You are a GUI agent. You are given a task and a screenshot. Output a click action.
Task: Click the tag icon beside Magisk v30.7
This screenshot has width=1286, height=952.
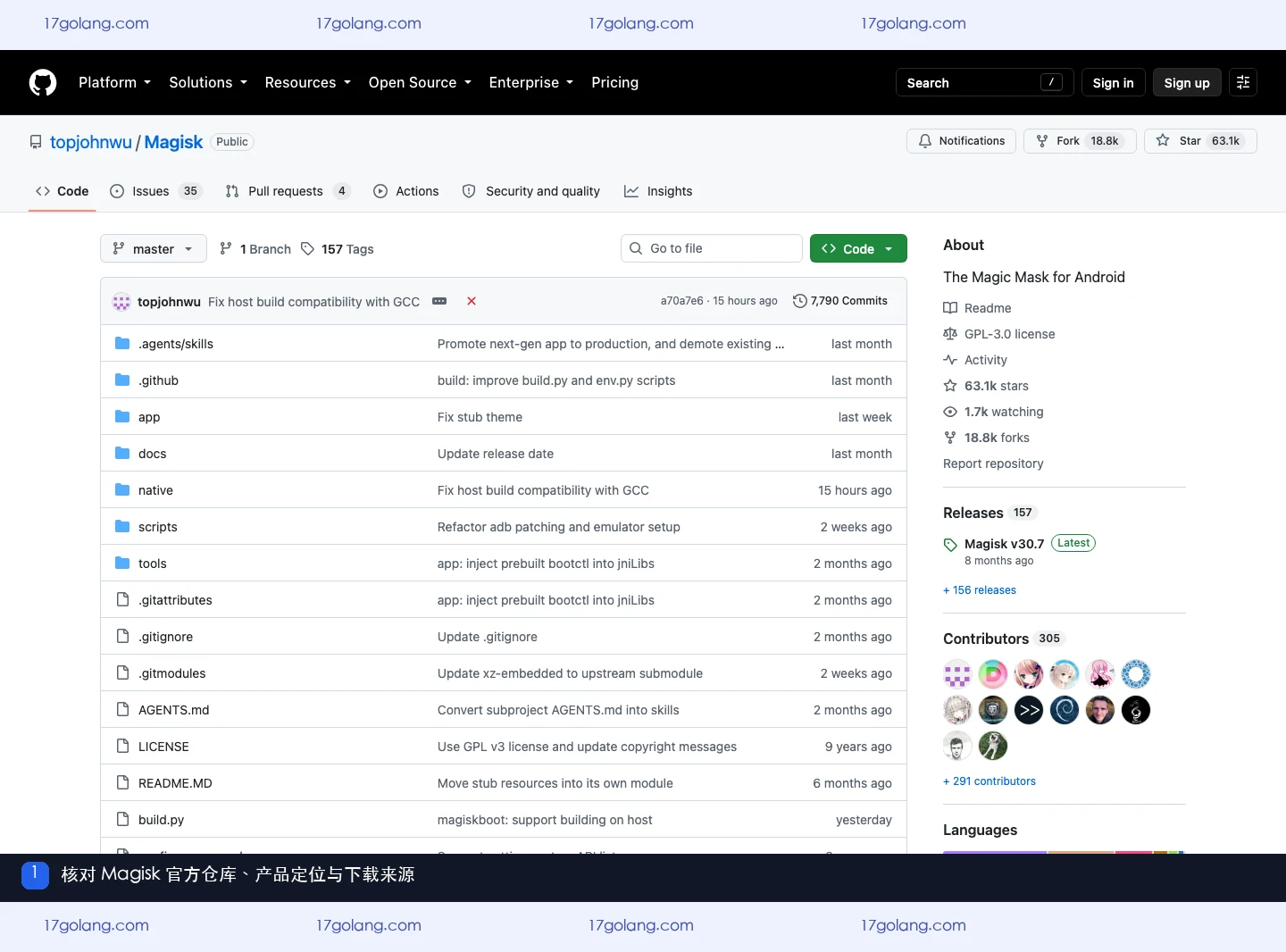[x=950, y=545]
